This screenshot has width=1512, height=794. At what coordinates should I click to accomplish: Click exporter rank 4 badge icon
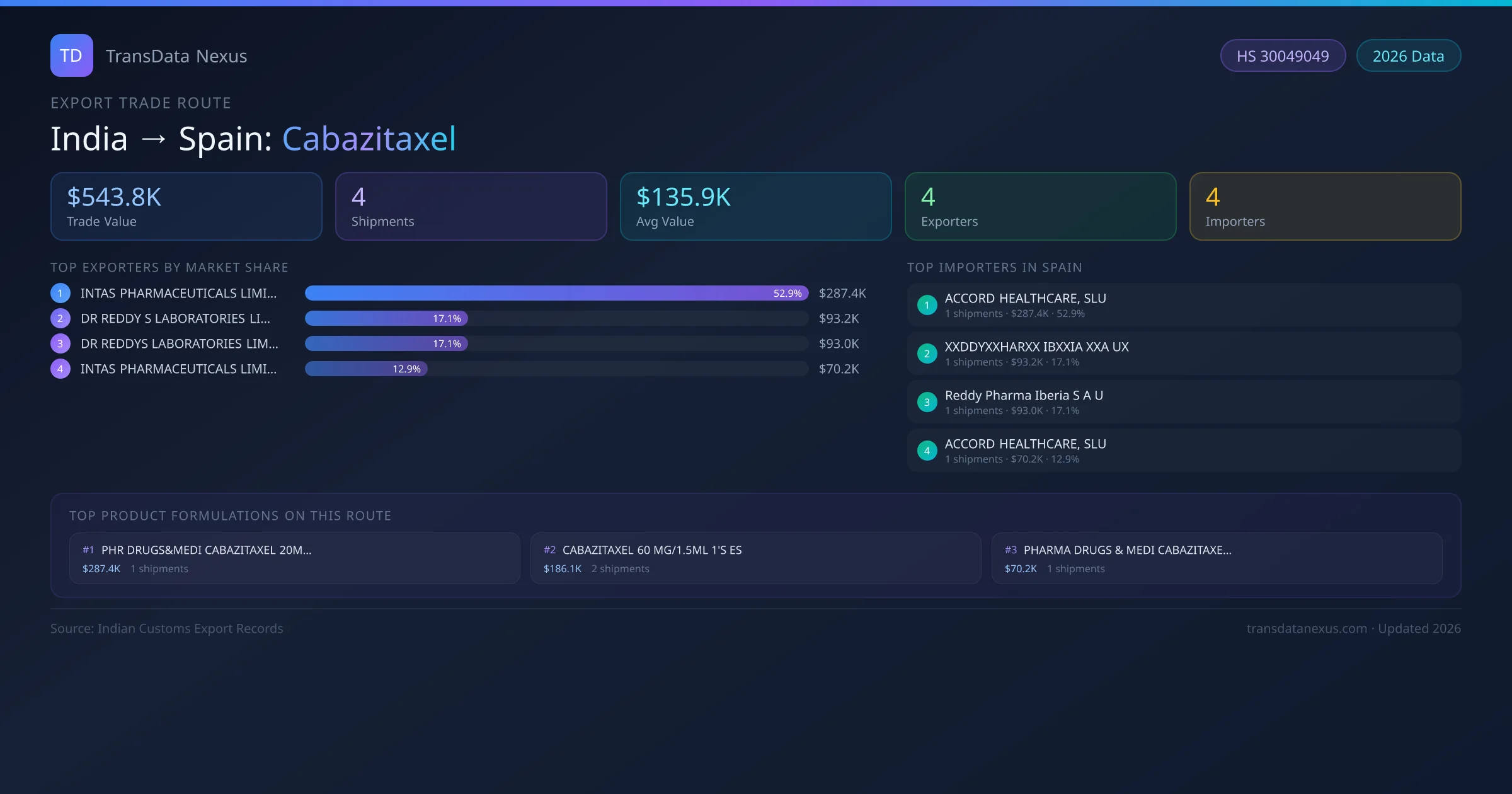(x=60, y=369)
